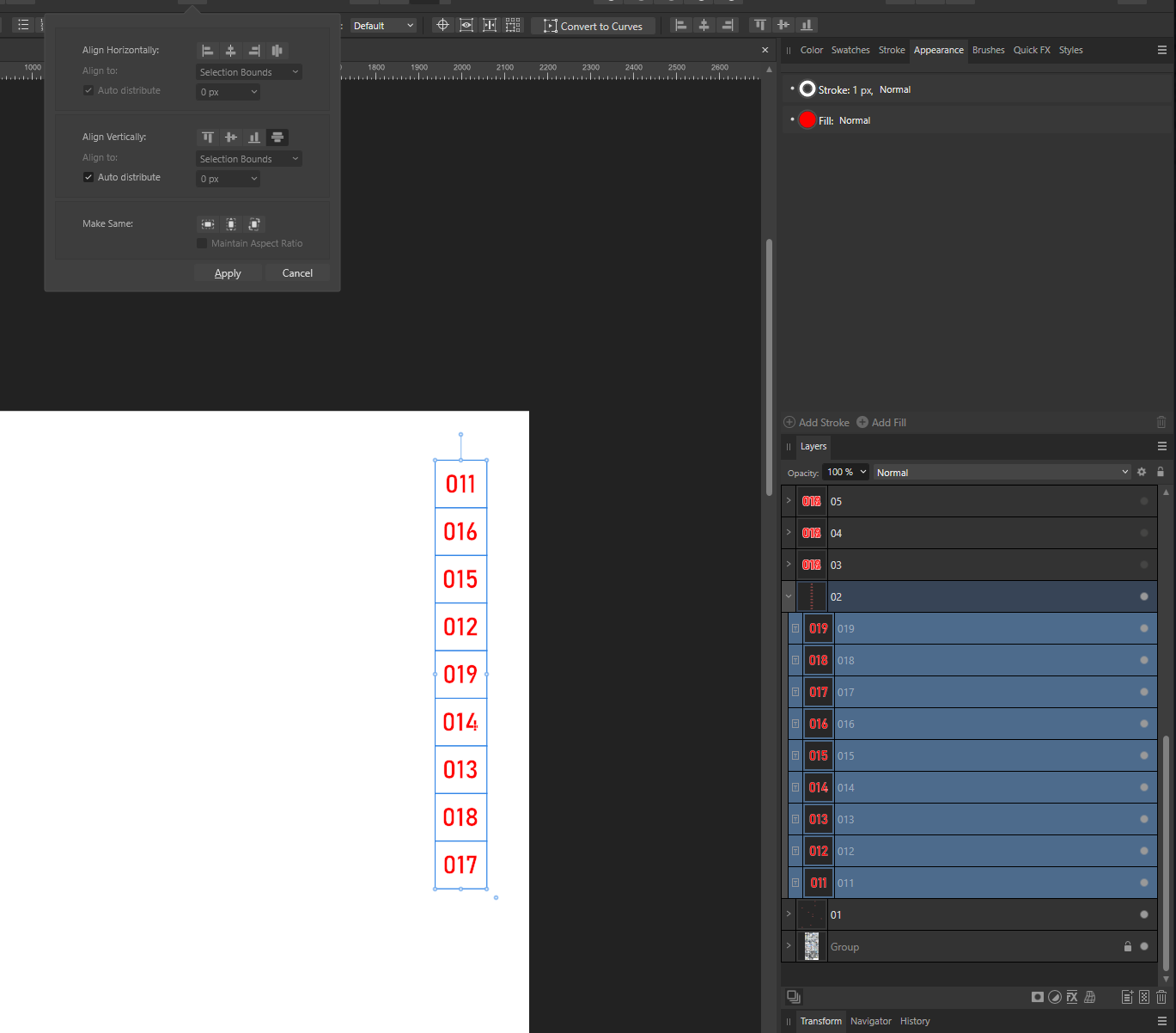The width and height of the screenshot is (1176, 1033).
Task: Align left in Align Horizontally row
Action: [208, 51]
